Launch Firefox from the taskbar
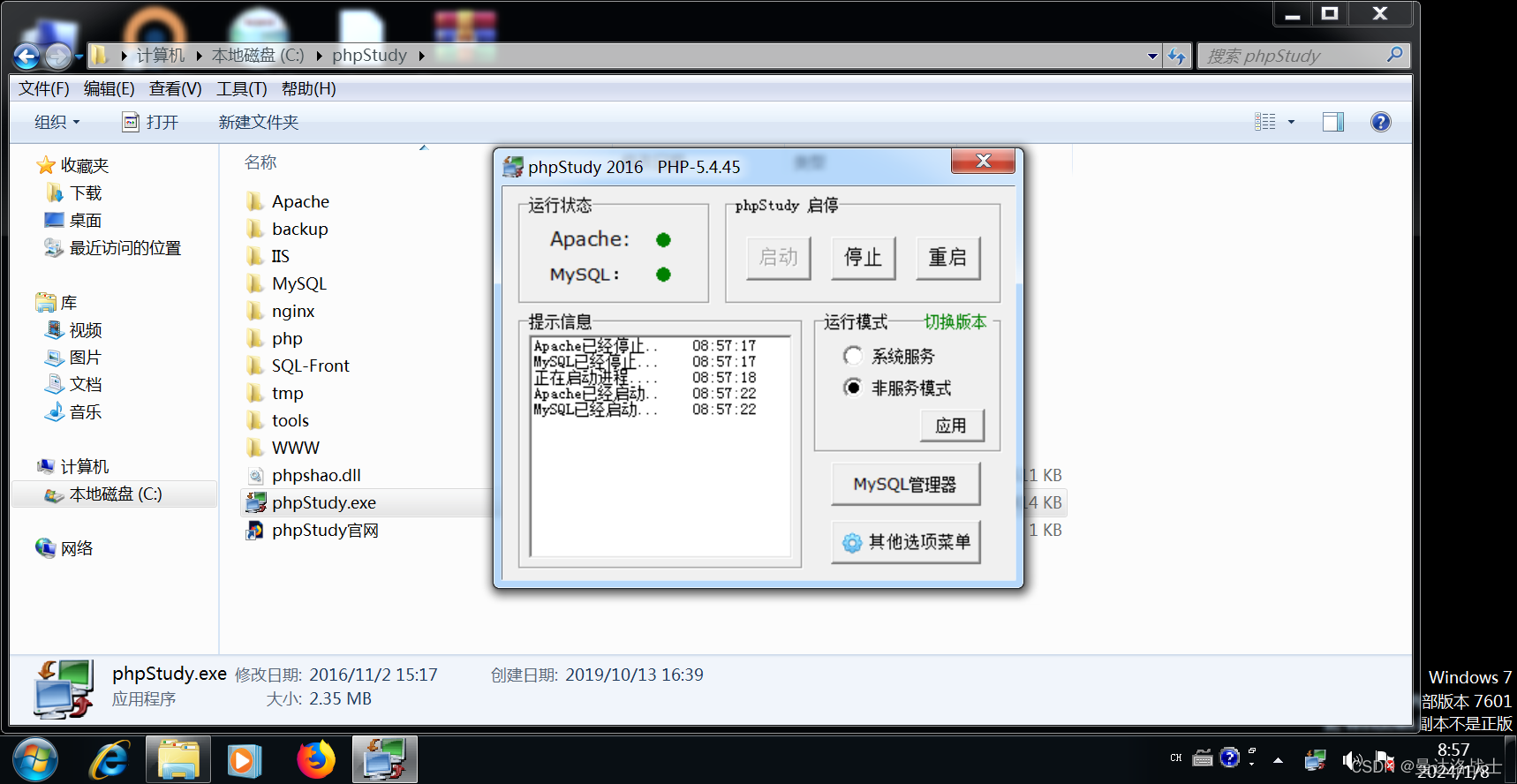Screen dimensions: 1517x784 [x=315, y=760]
